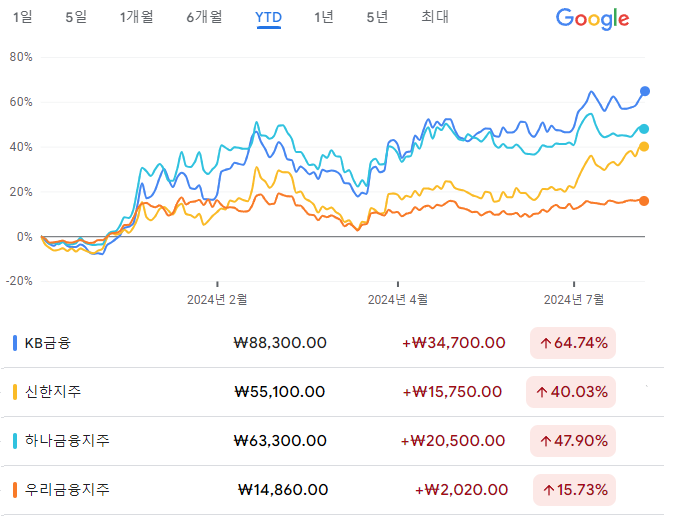Click the Google logo
The height and width of the screenshot is (522, 678).
(592, 19)
